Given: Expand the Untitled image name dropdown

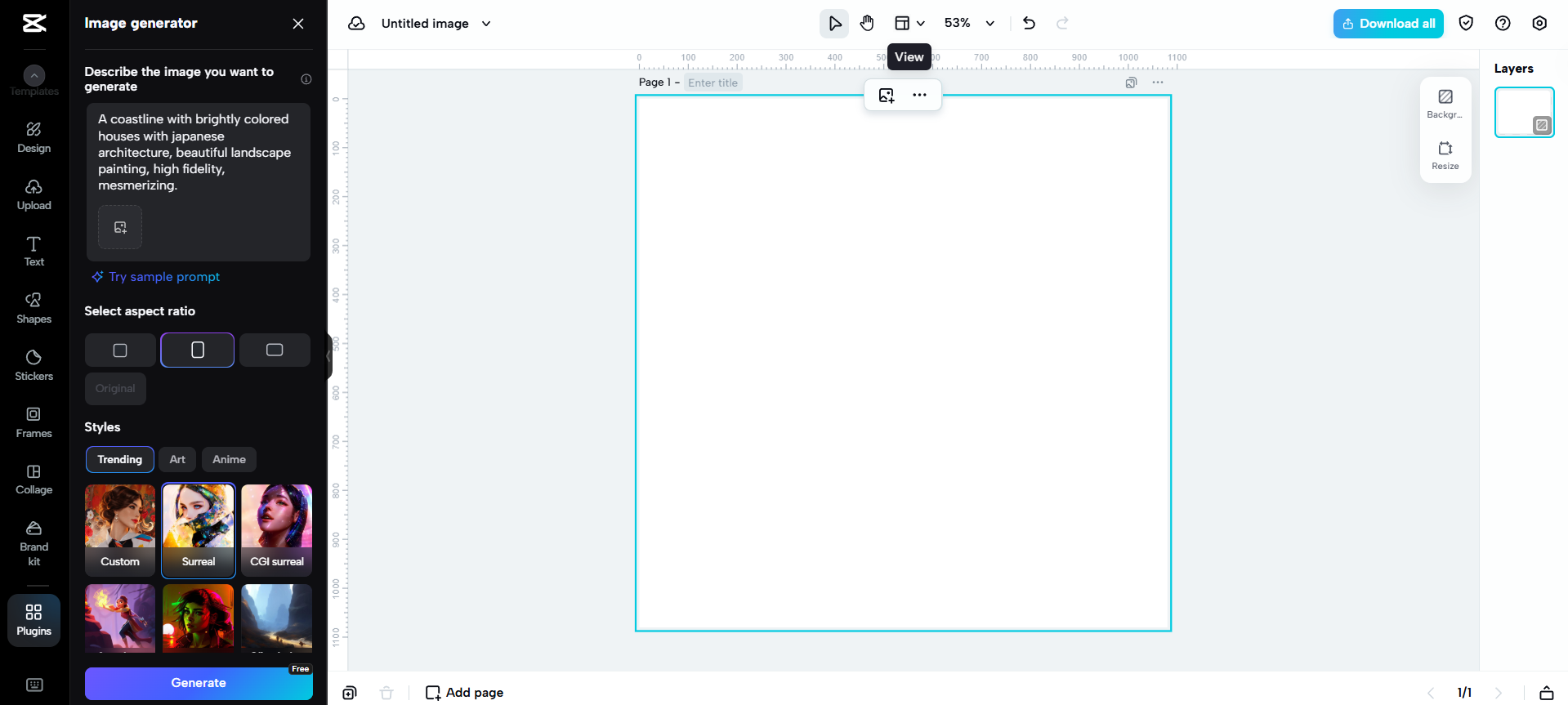Looking at the screenshot, I should click(x=486, y=24).
